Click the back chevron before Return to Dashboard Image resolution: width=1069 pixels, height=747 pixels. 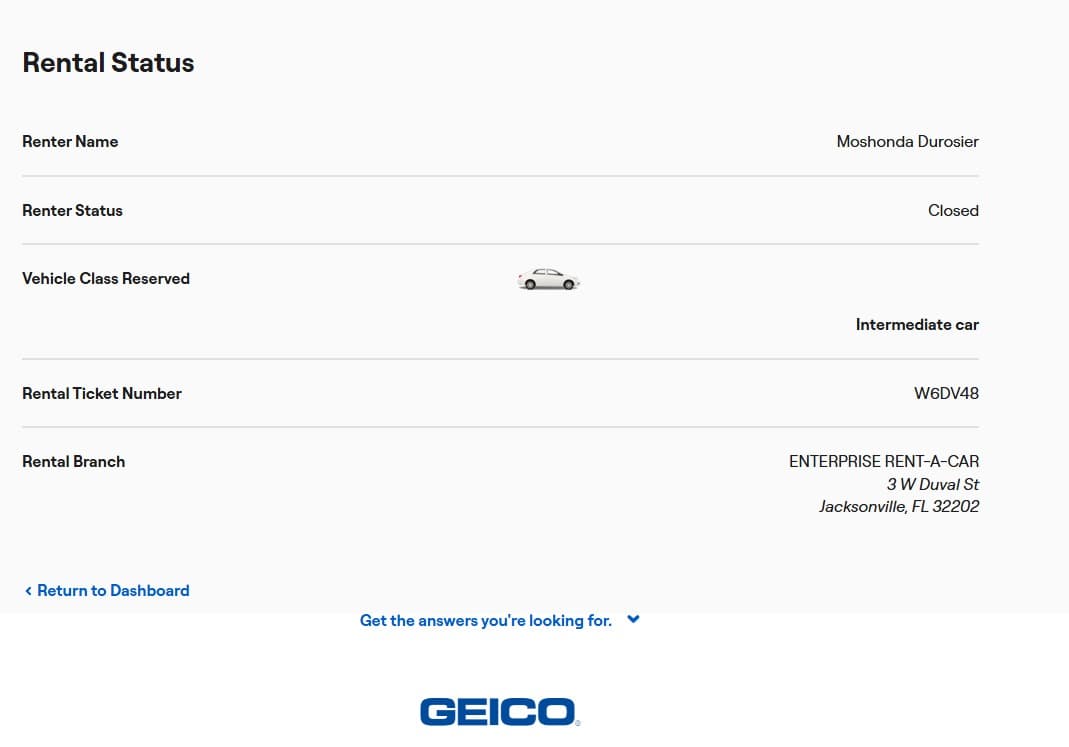28,591
